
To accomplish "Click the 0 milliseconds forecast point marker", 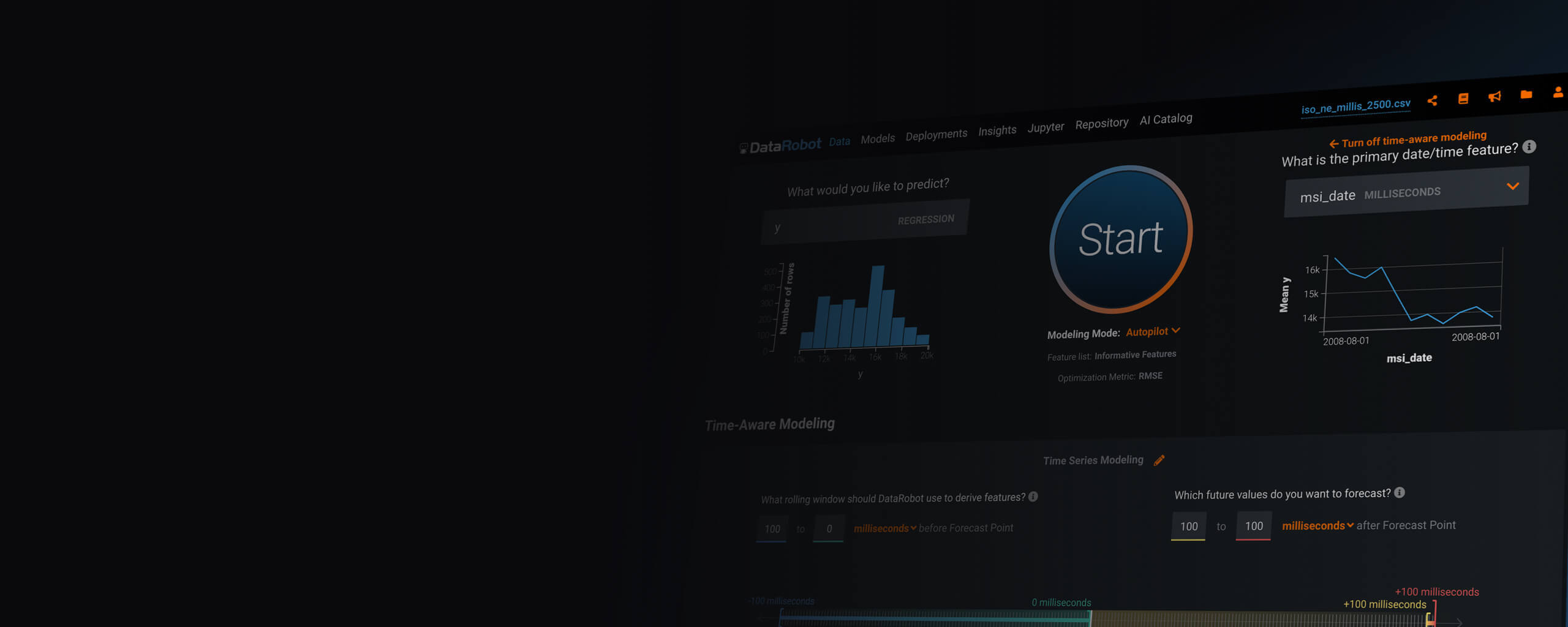I will click(1061, 603).
